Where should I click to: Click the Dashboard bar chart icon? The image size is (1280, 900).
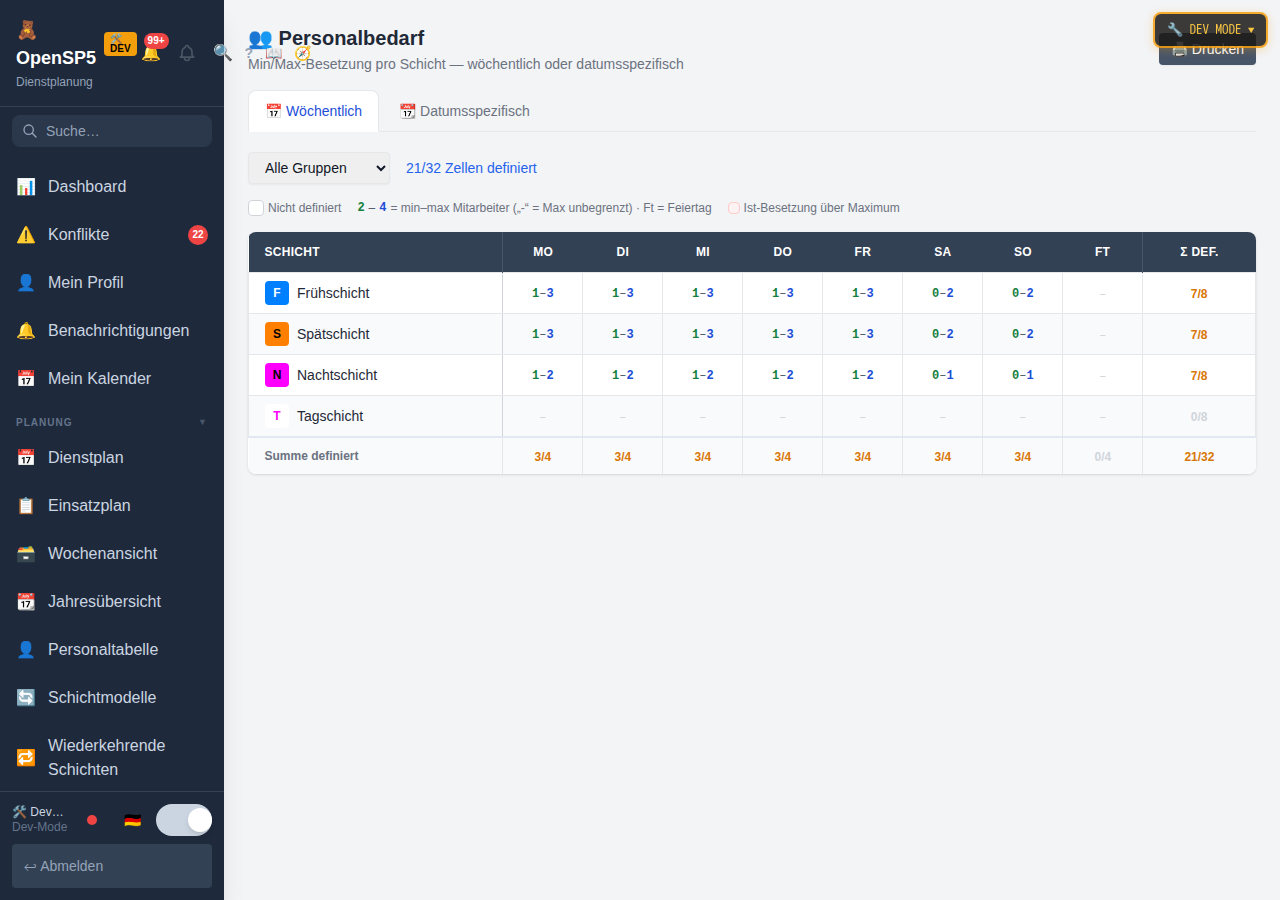(26, 186)
